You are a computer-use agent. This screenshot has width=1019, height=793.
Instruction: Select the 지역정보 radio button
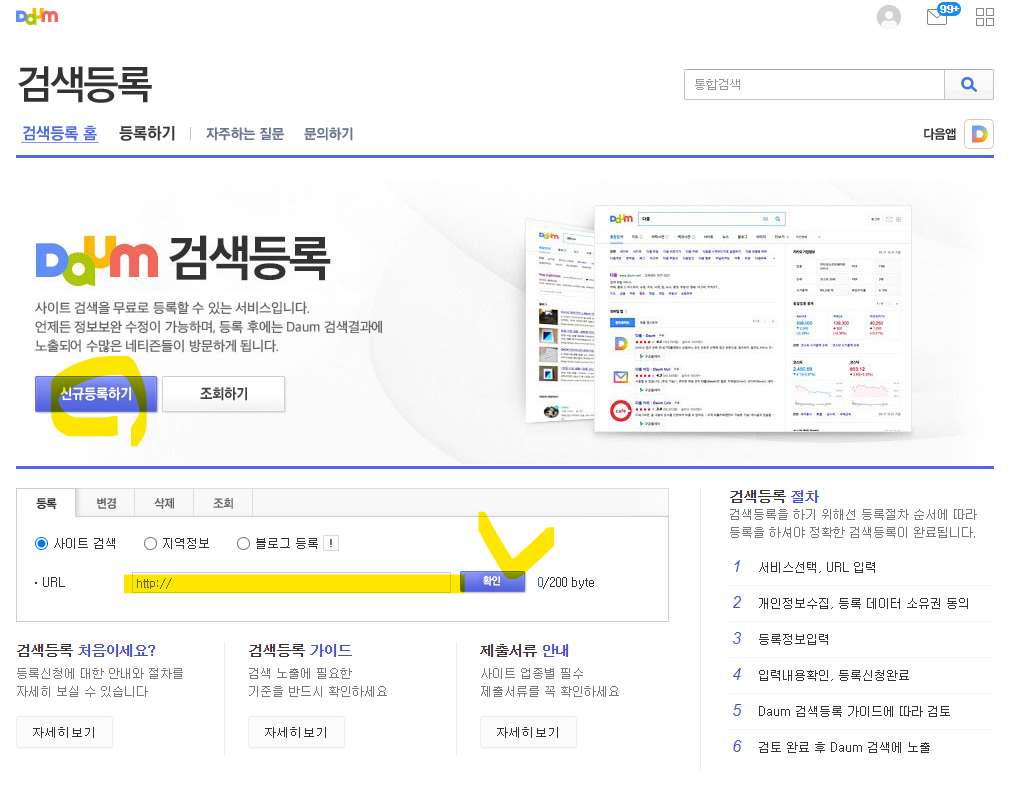(149, 543)
